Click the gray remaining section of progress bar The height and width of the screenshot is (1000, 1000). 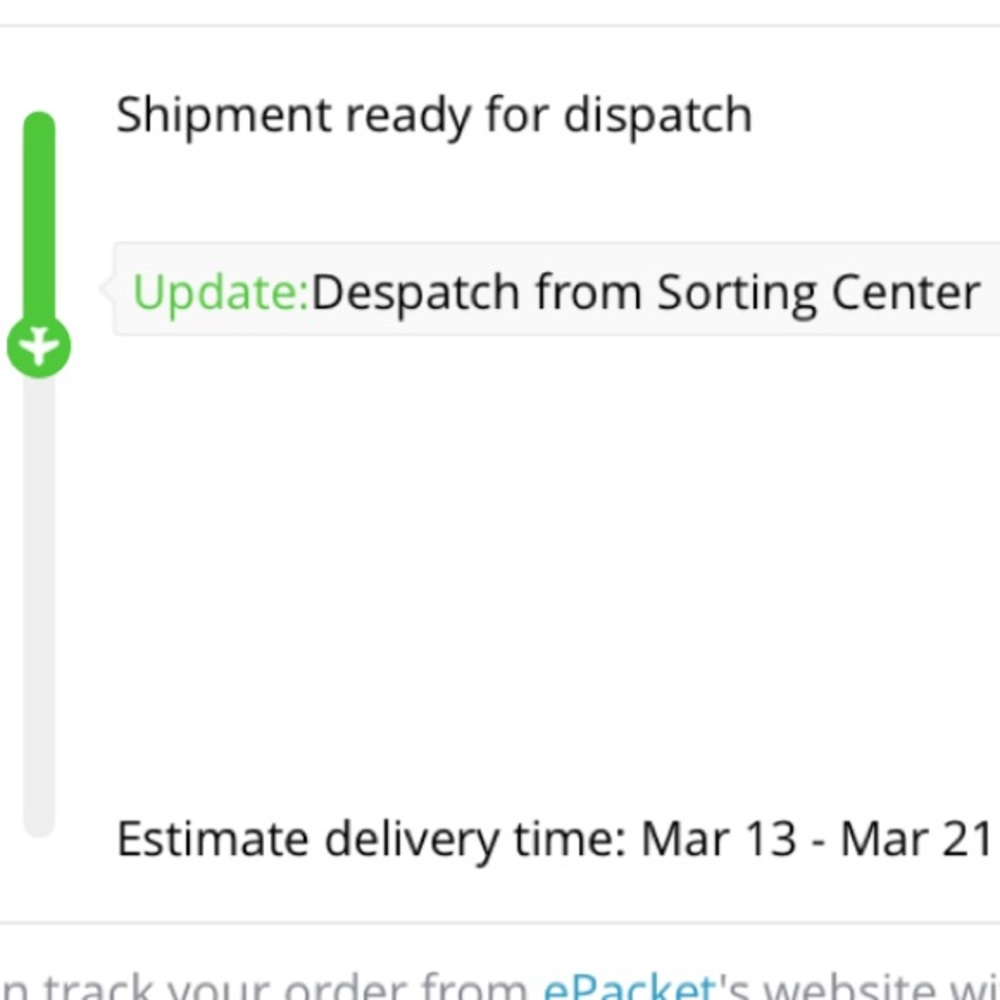tap(39, 600)
